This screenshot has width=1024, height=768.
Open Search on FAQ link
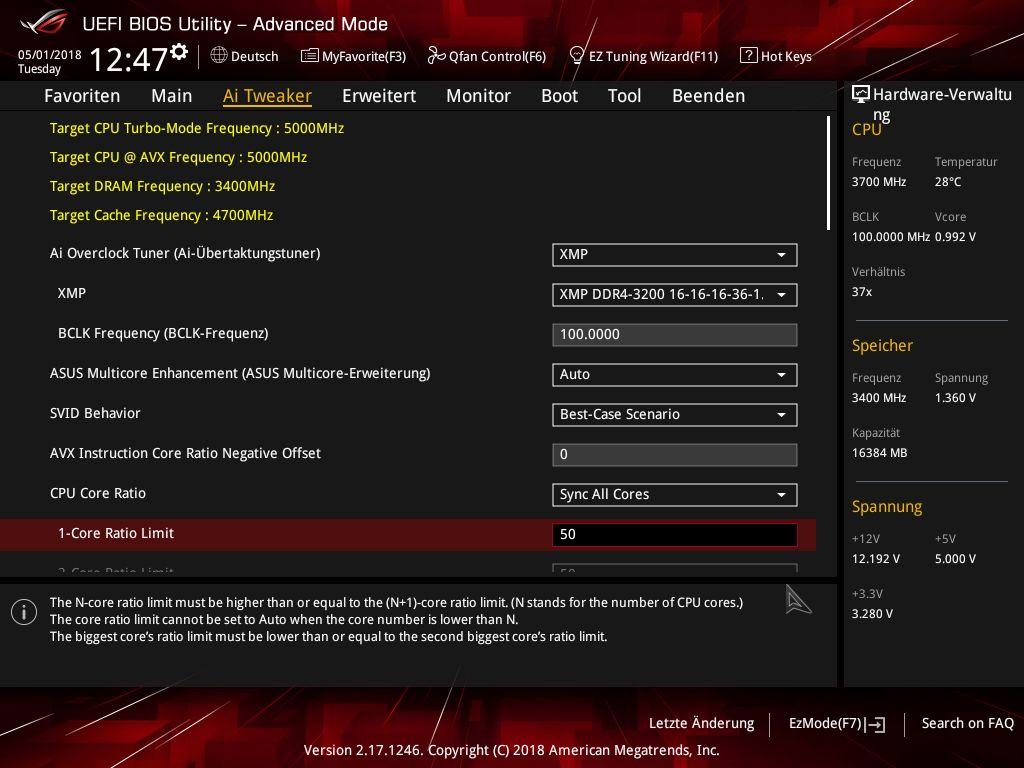(x=967, y=724)
